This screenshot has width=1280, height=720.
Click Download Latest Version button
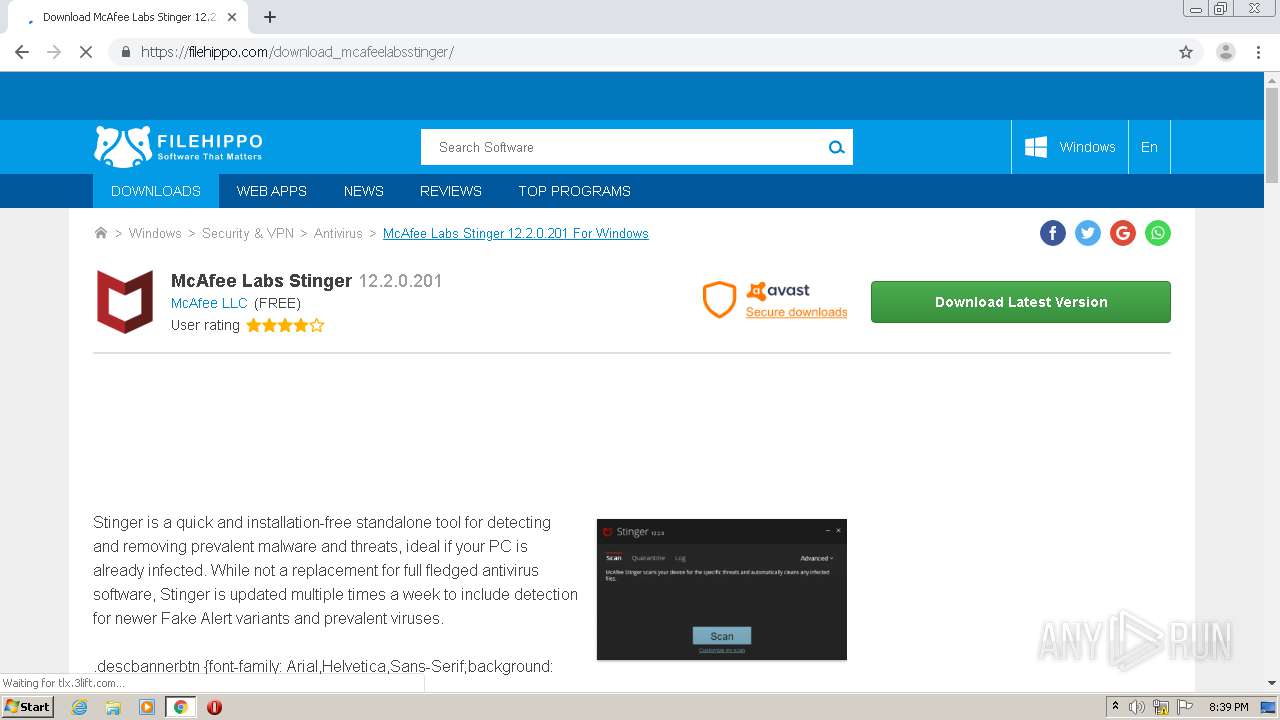point(1021,302)
